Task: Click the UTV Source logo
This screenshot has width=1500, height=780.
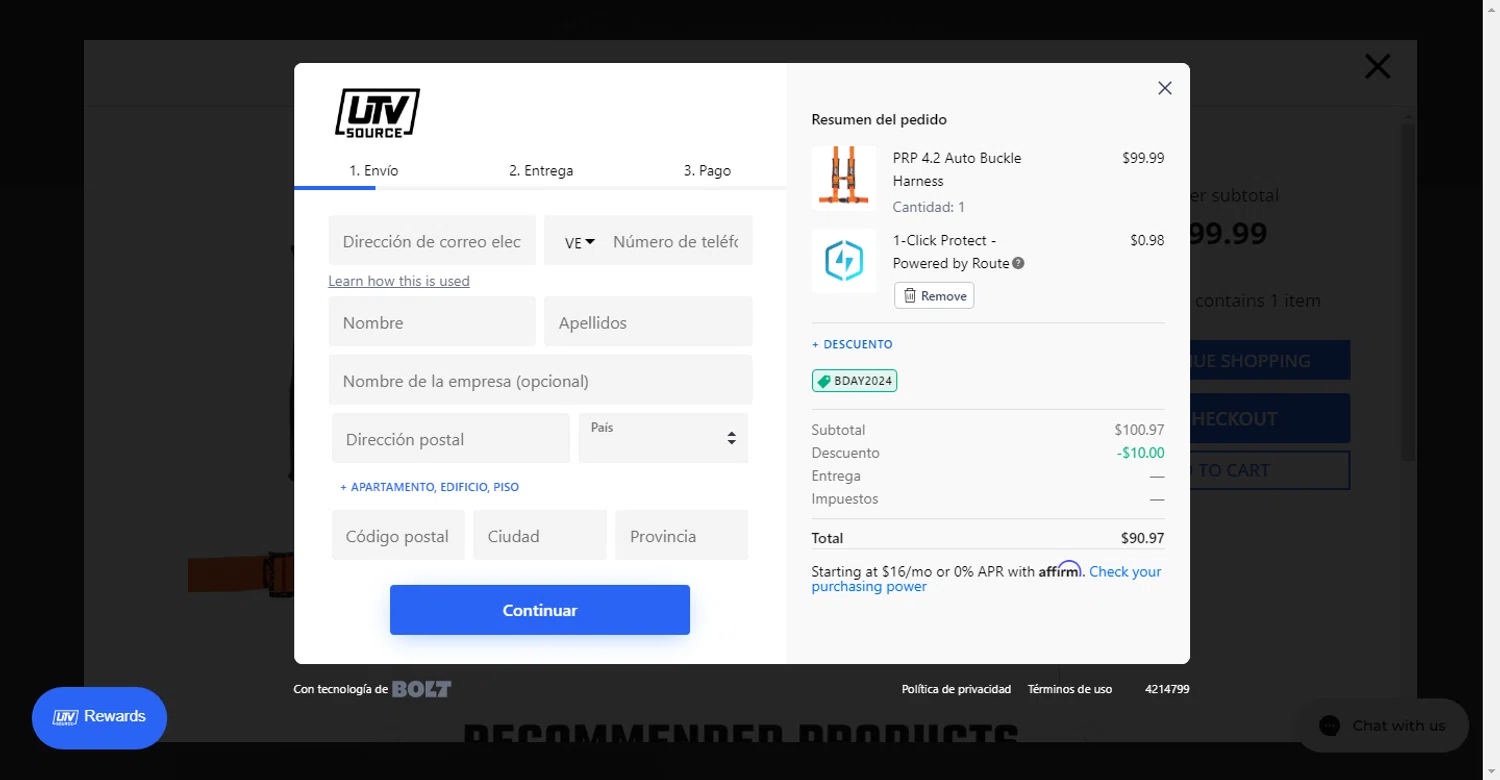Action: [x=377, y=113]
